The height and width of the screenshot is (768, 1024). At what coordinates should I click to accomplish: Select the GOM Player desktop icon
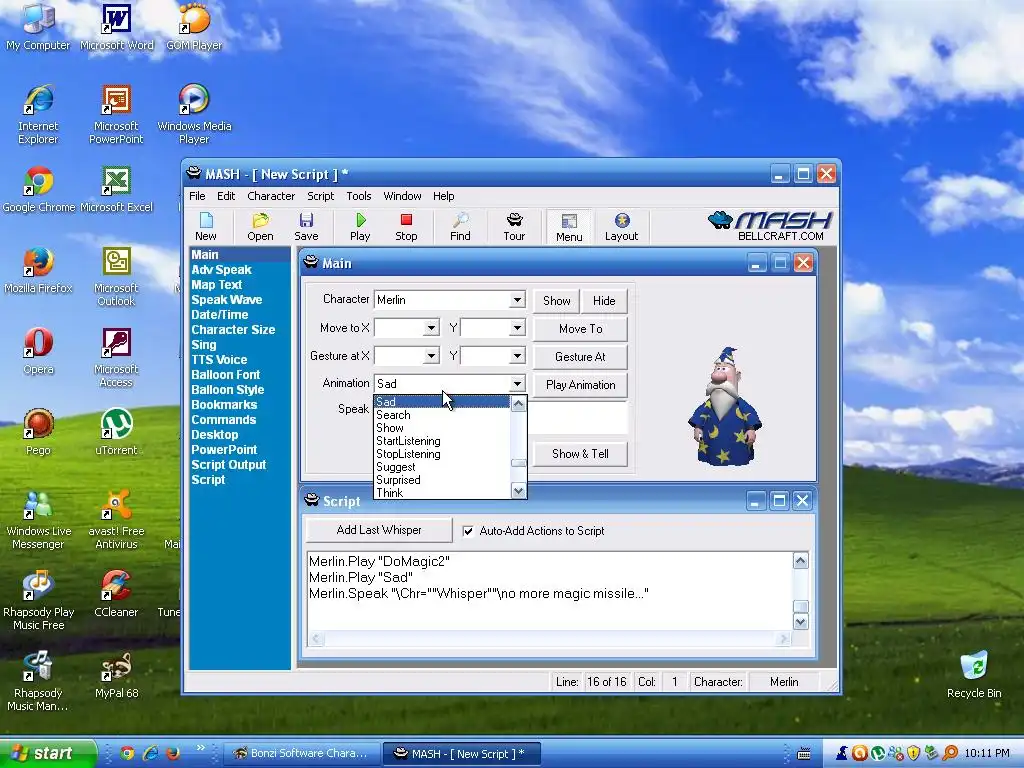click(194, 27)
